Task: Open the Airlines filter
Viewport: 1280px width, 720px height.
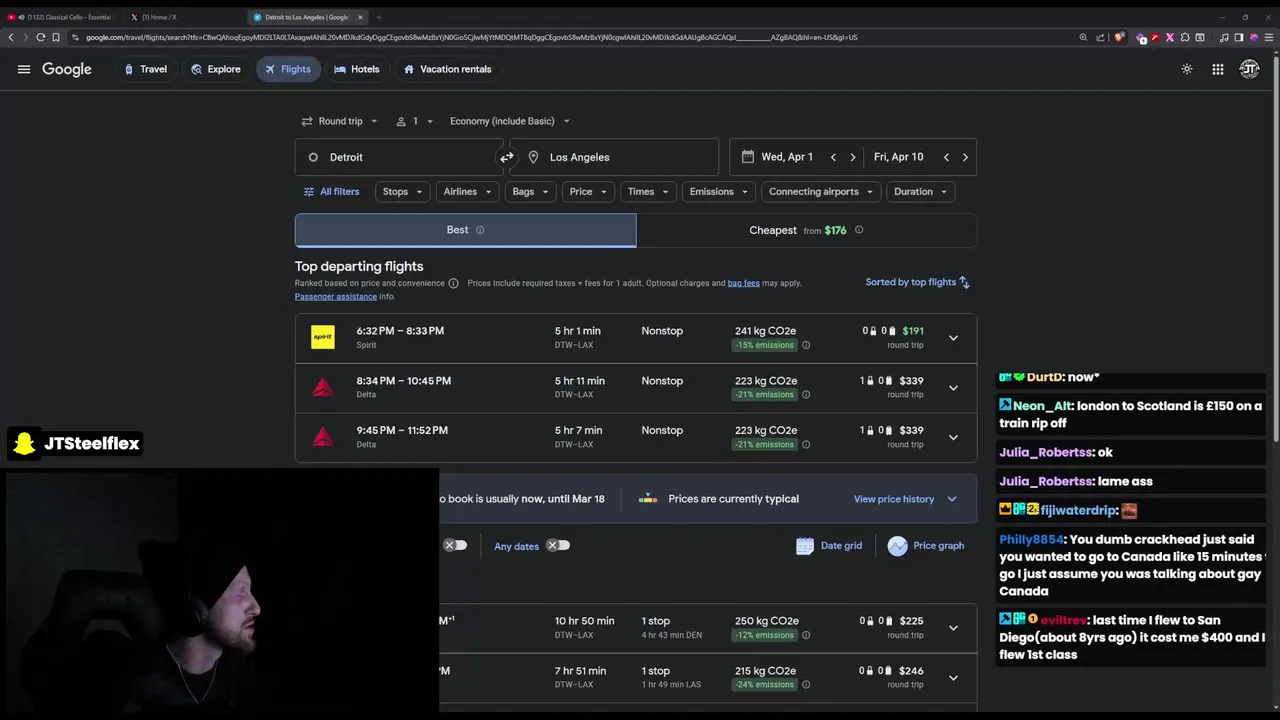Action: 468,192
